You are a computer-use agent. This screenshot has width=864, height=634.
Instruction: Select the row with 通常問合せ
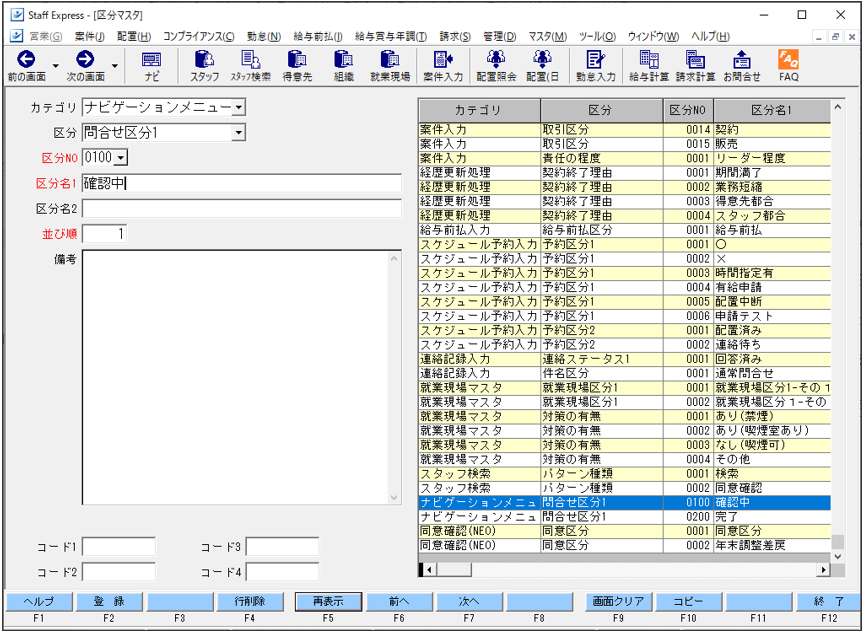[624, 373]
